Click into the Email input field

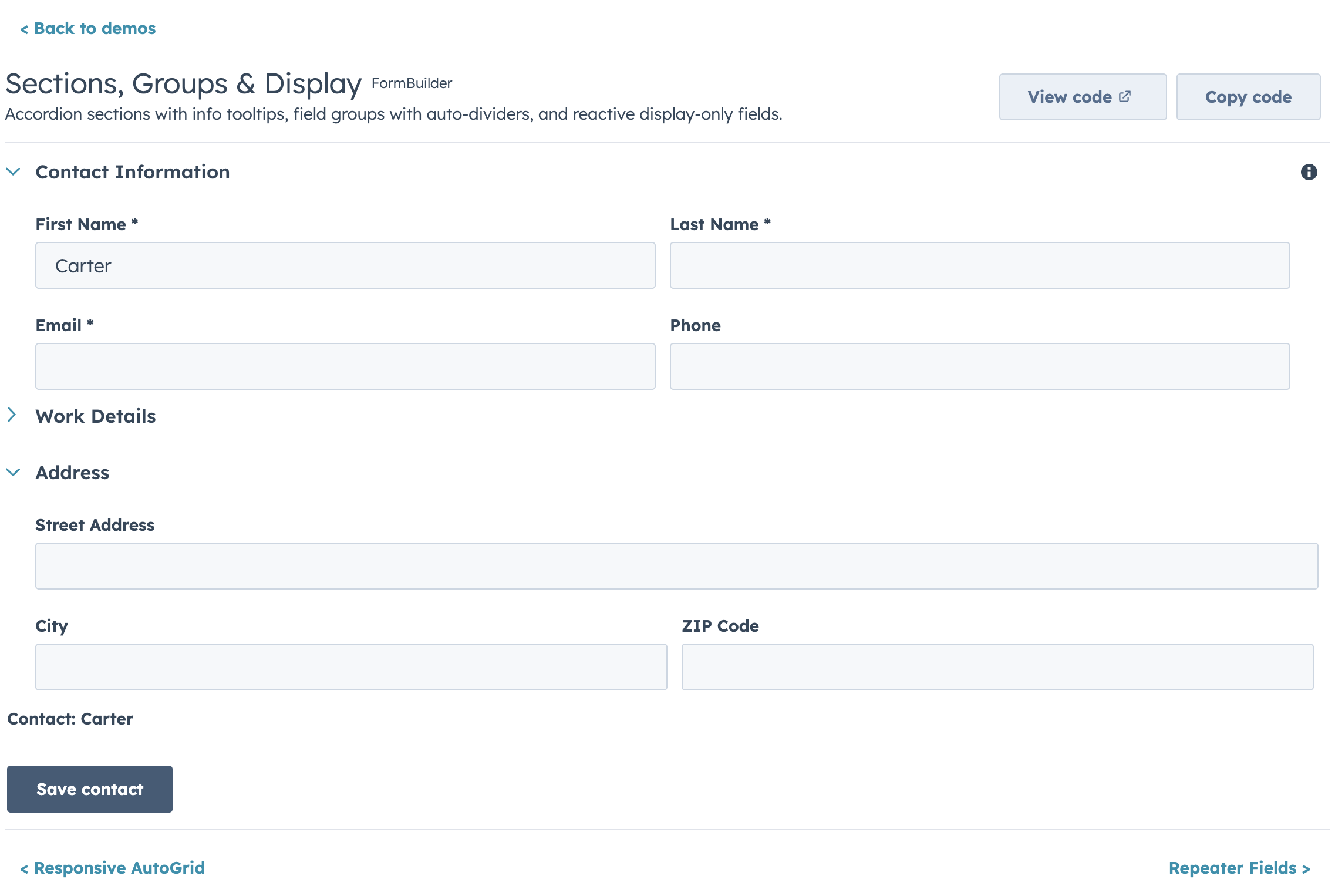[345, 366]
